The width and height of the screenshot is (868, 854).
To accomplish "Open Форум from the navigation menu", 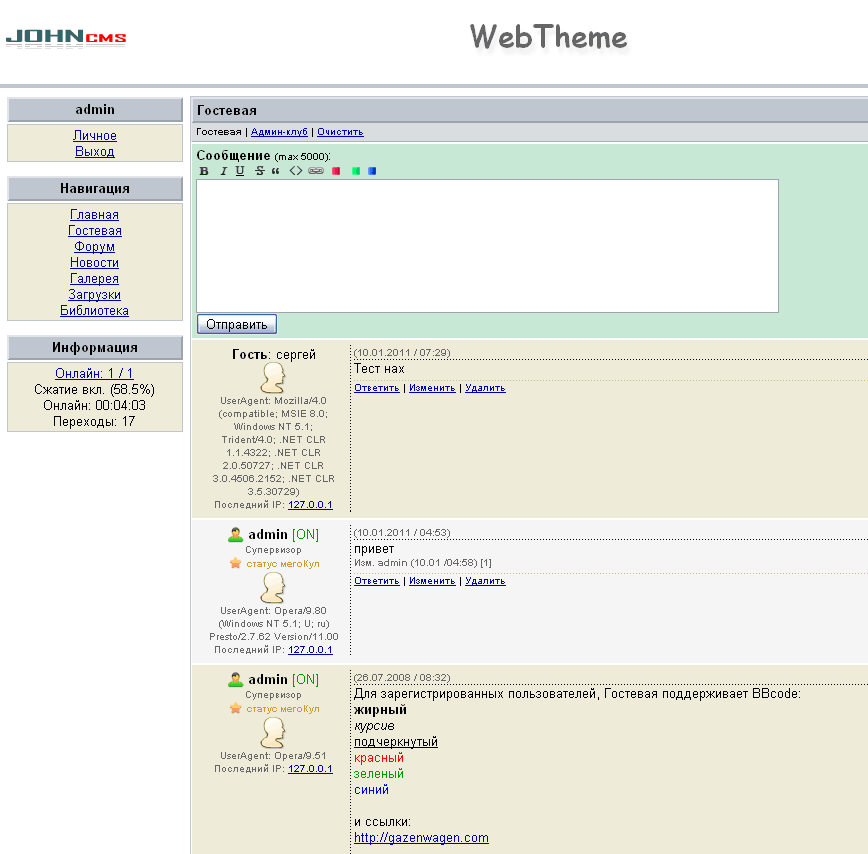I will (x=94, y=247).
